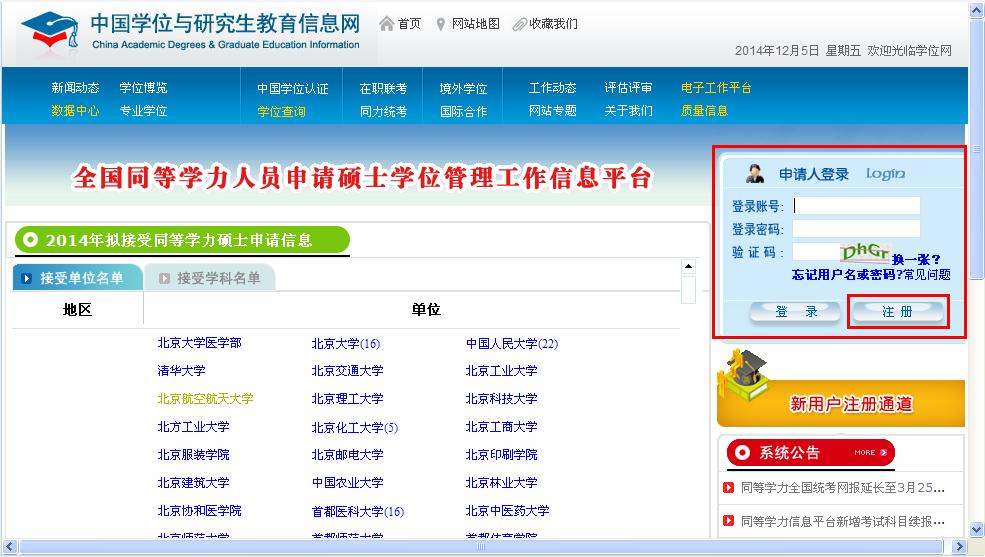Select the 接受单位名单 tab

78,278
